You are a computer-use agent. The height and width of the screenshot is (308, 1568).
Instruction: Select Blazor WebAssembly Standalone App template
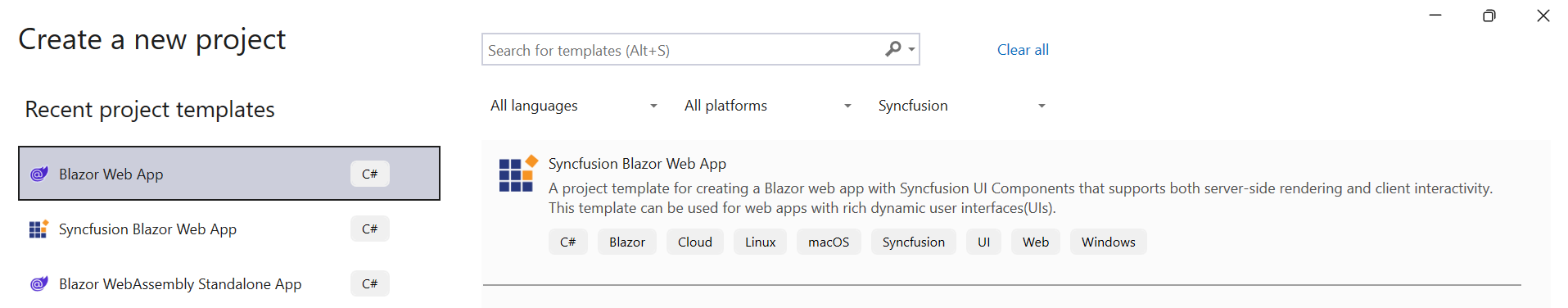tap(229, 283)
